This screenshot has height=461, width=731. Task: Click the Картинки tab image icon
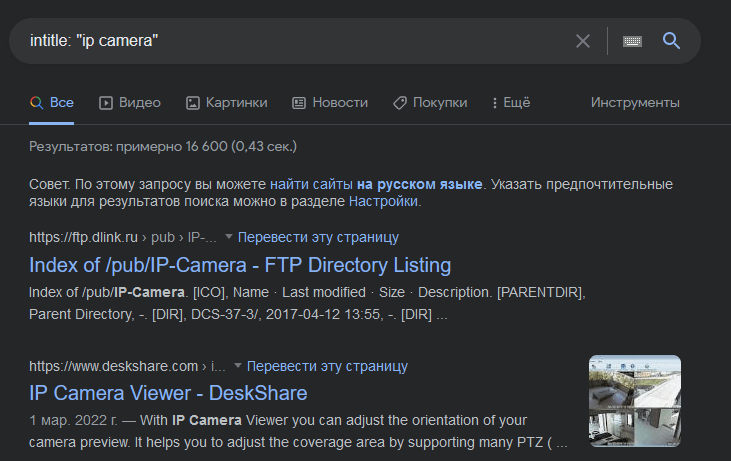coord(193,102)
